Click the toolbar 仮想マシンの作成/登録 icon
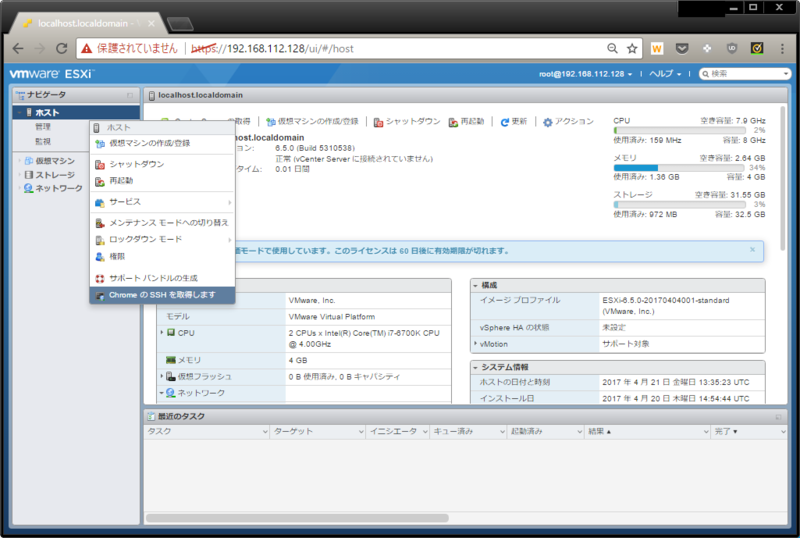 coord(270,122)
